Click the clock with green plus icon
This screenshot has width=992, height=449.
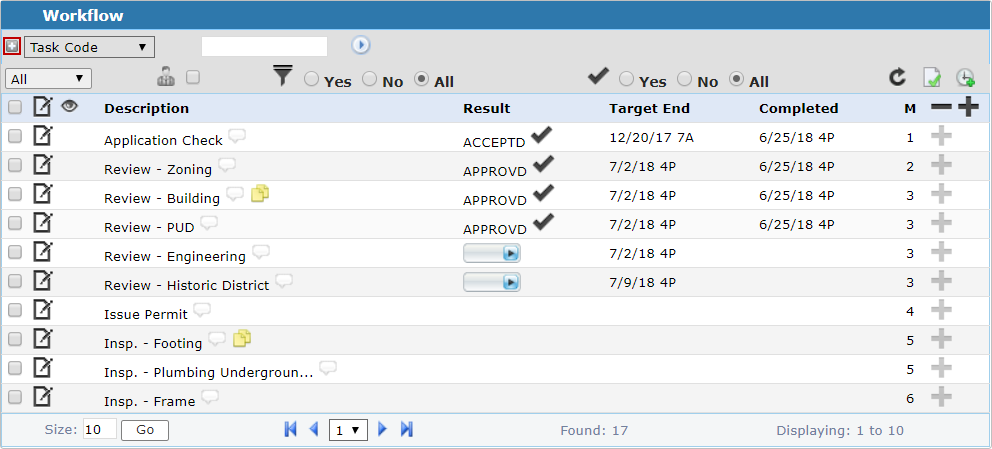pyautogui.click(x=965, y=78)
